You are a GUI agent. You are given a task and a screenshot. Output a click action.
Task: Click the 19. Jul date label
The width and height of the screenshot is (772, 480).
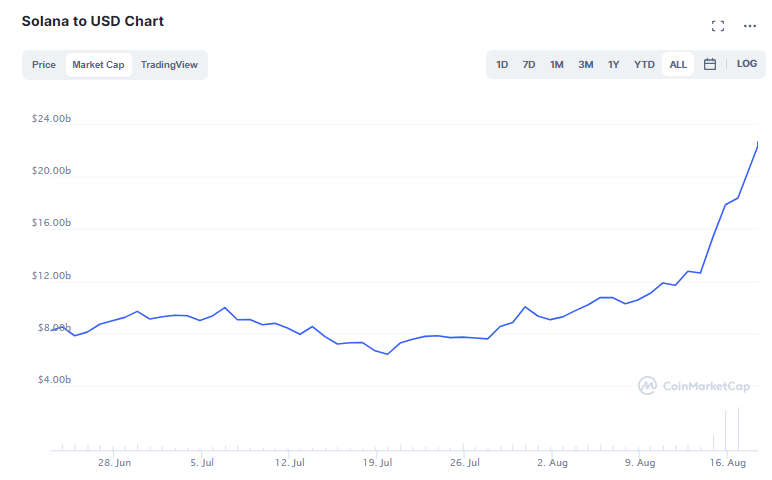tap(377, 463)
